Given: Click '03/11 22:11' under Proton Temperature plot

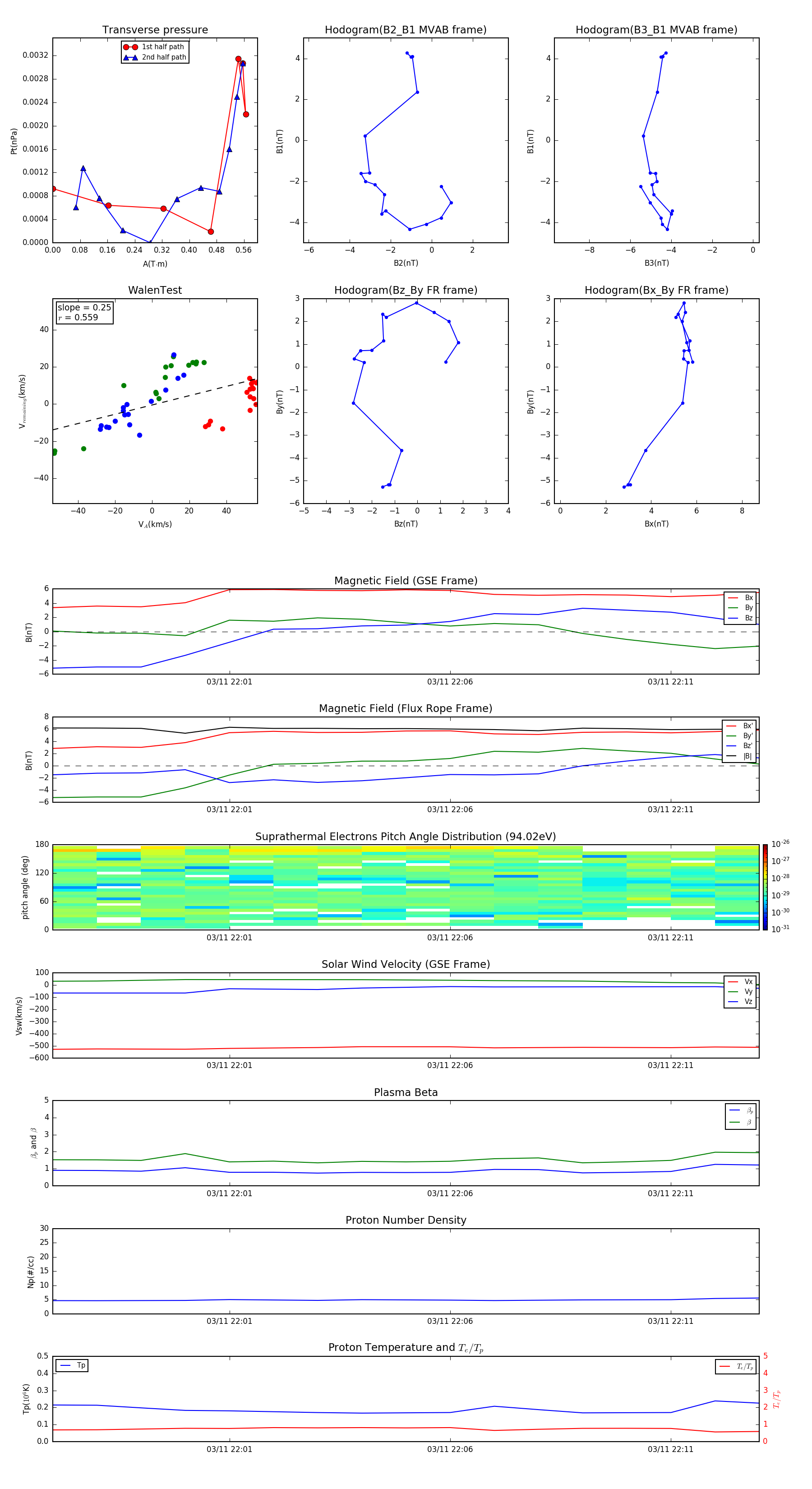Looking at the screenshot, I should 670,1449.
